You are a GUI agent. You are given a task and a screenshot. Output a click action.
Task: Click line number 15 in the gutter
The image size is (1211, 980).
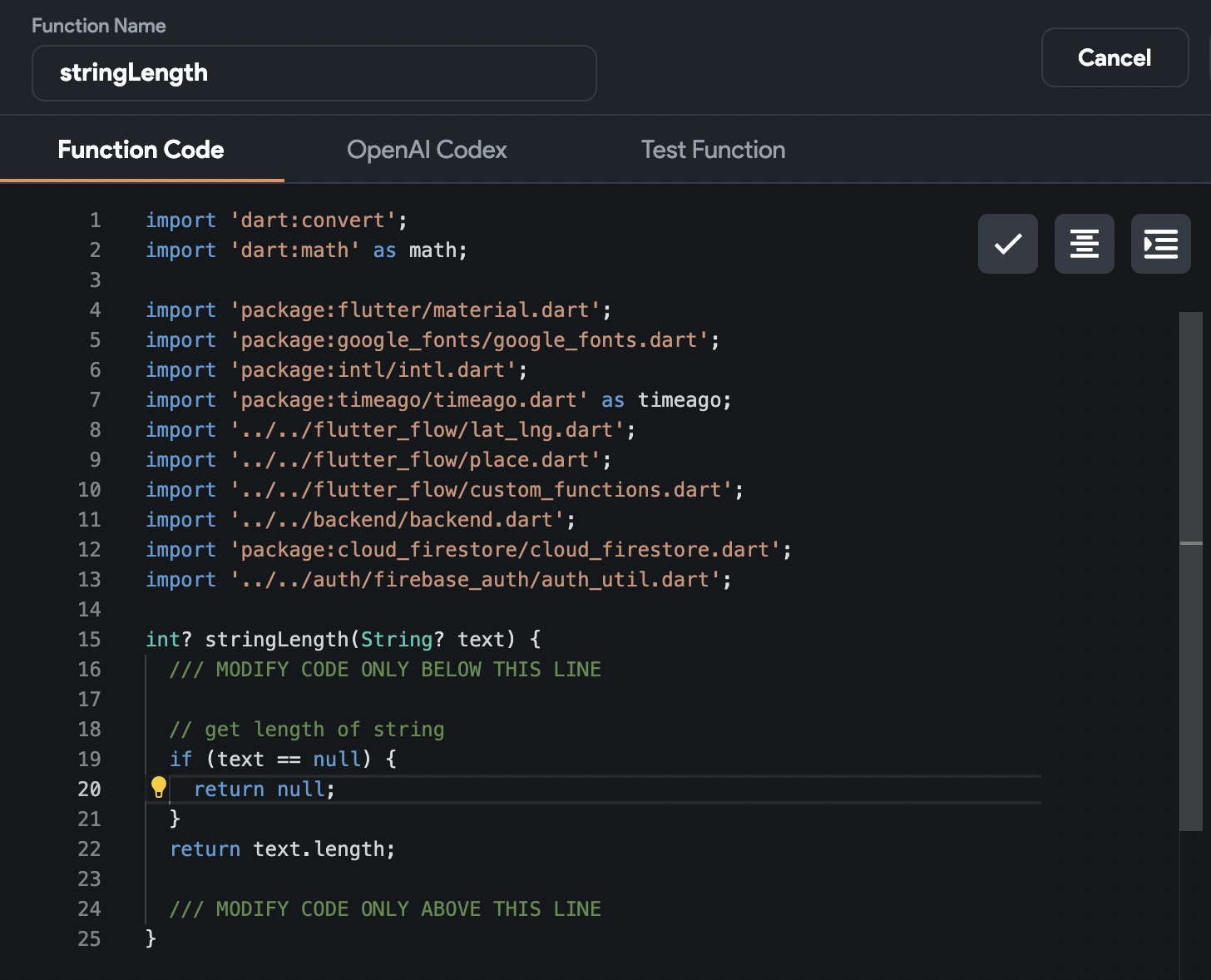pyautogui.click(x=89, y=640)
